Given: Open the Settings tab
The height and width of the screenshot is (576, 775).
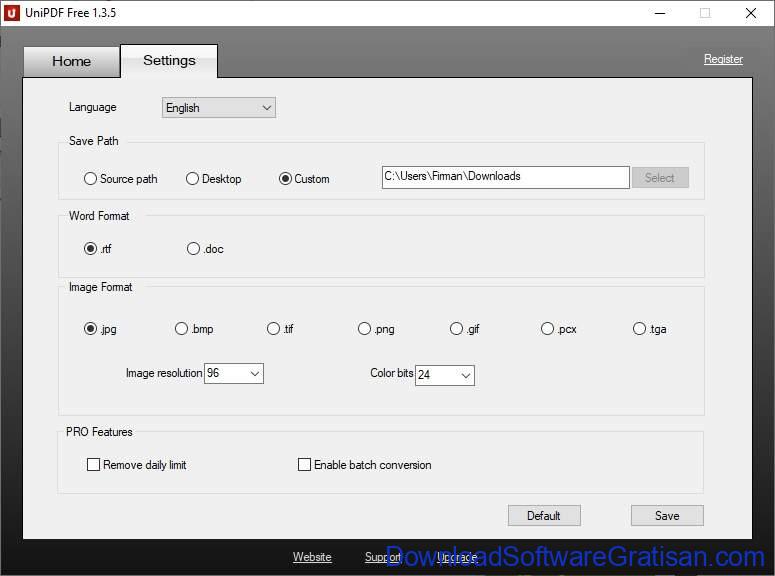Looking at the screenshot, I should click(169, 60).
